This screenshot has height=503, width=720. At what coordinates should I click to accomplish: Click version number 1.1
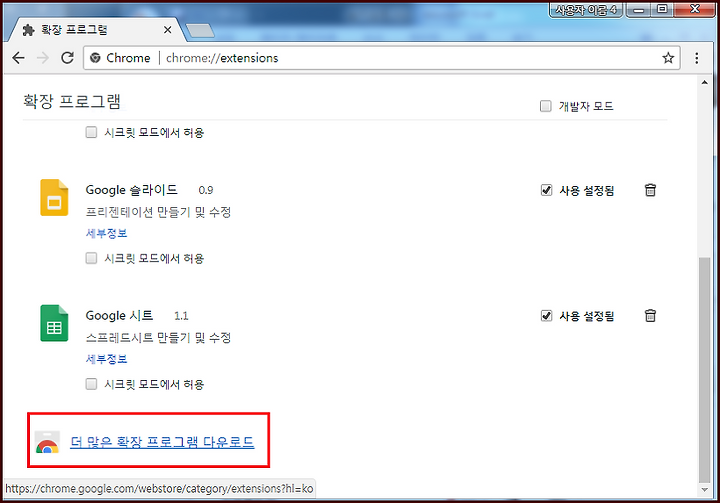181,316
